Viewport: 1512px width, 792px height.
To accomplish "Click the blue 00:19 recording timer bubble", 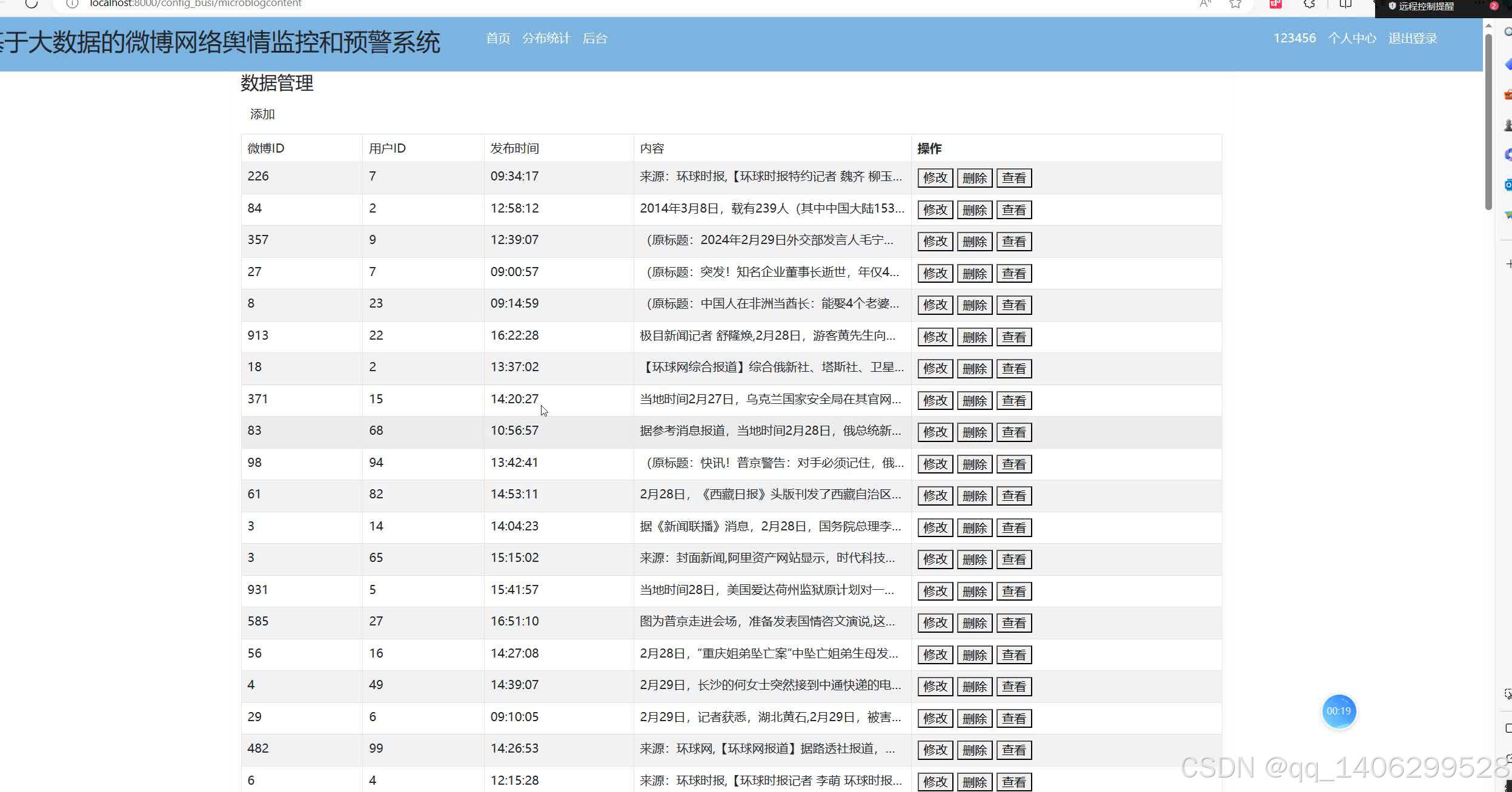I will pos(1338,711).
